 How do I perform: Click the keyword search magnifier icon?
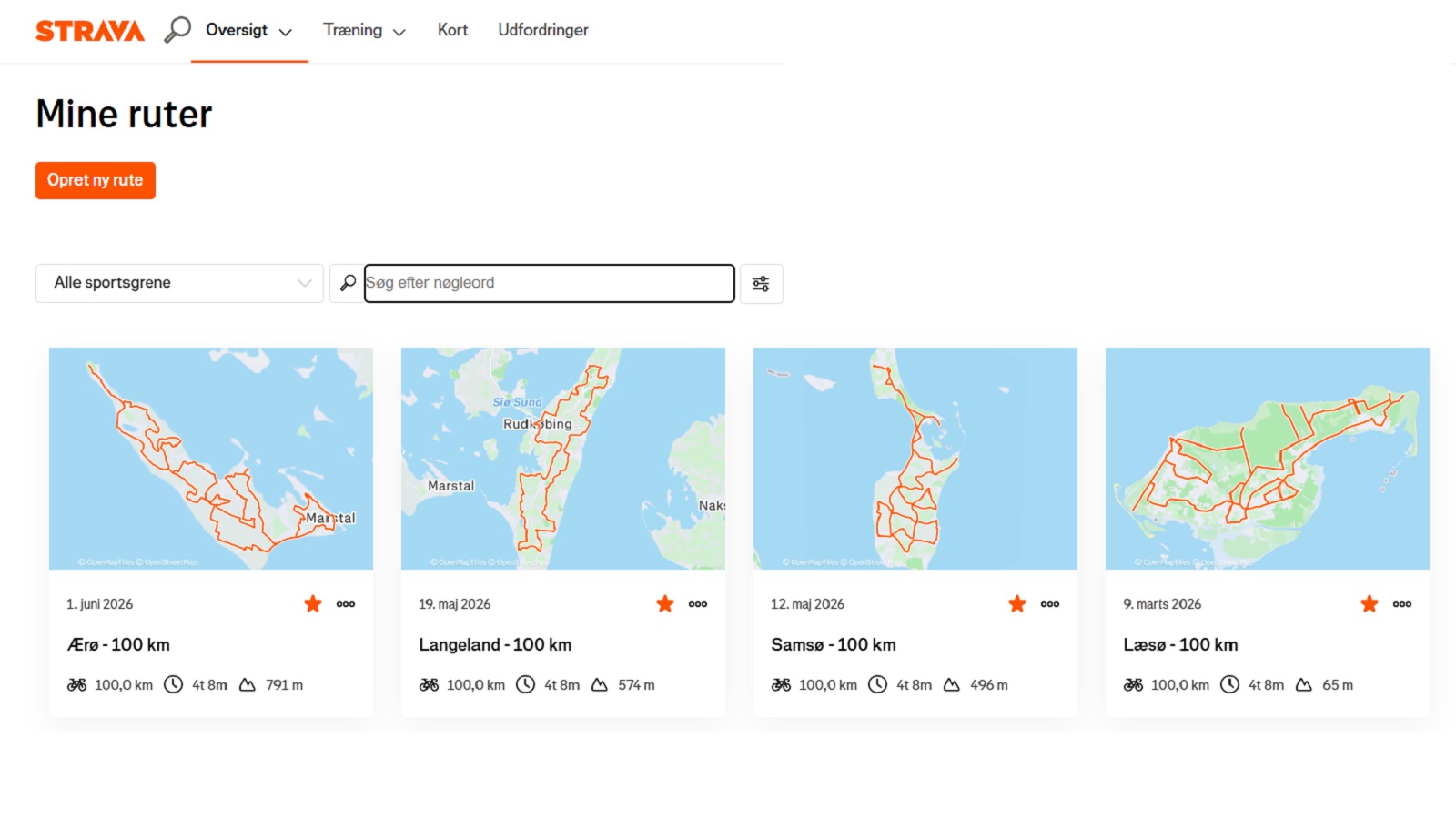348,283
